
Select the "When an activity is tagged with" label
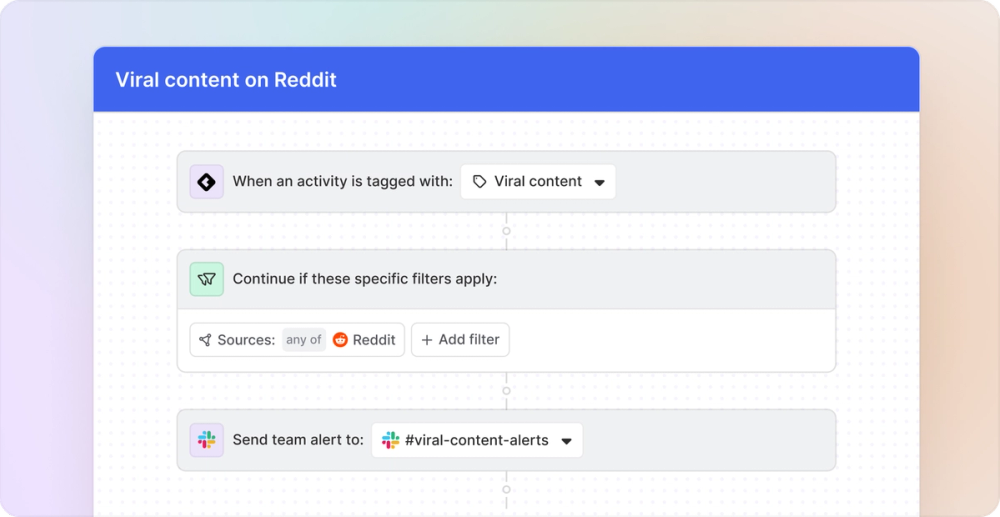[342, 182]
